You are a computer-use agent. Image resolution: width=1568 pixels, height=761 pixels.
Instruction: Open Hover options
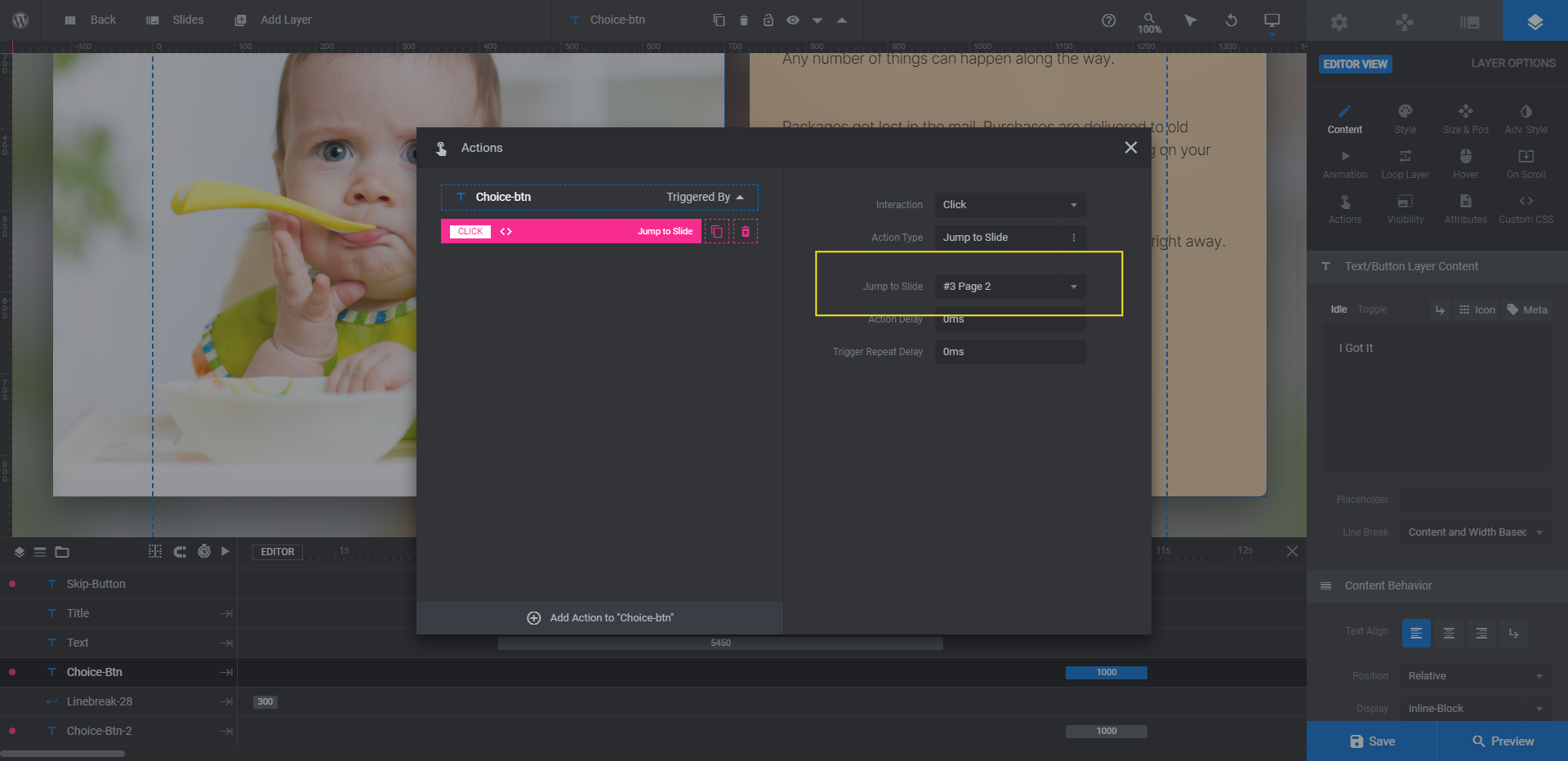pos(1466,164)
